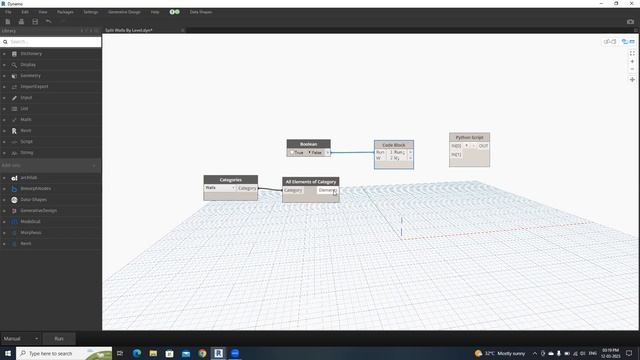Click the OUT port on Python Script node

click(483, 146)
